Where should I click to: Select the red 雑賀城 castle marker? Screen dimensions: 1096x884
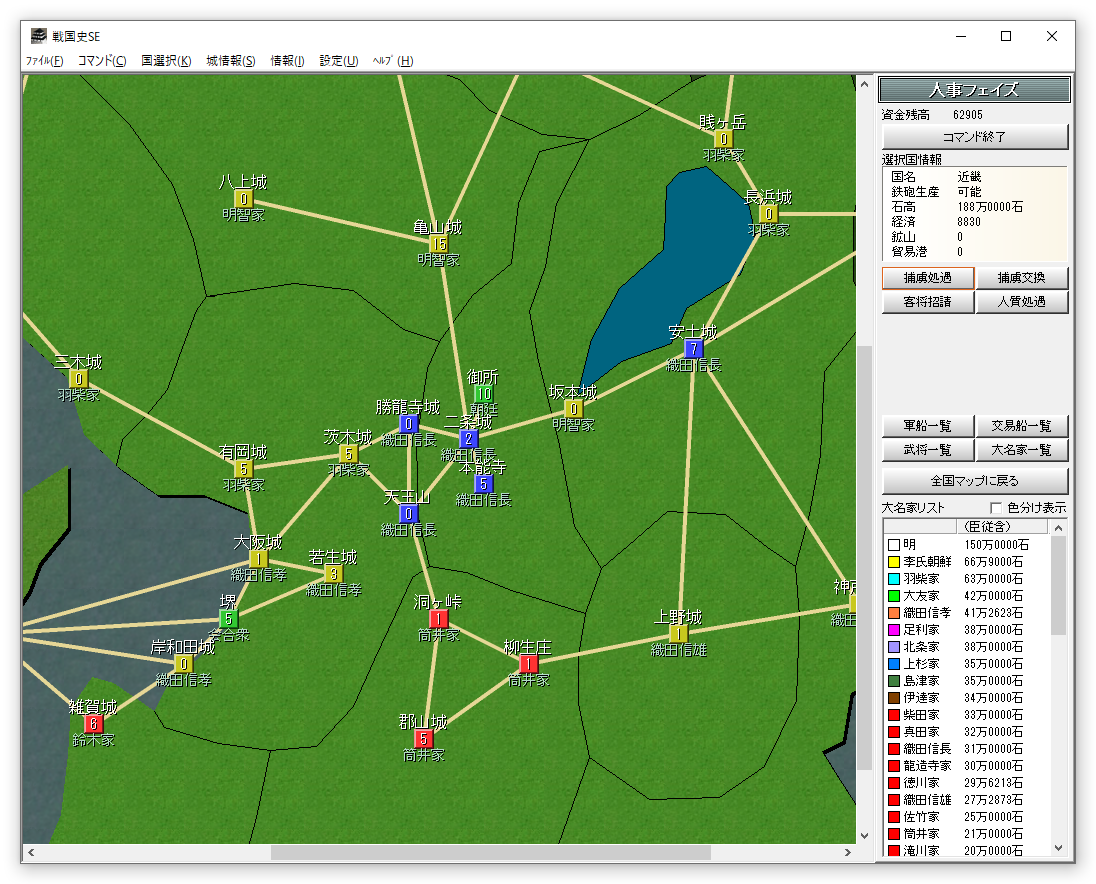coord(93,723)
